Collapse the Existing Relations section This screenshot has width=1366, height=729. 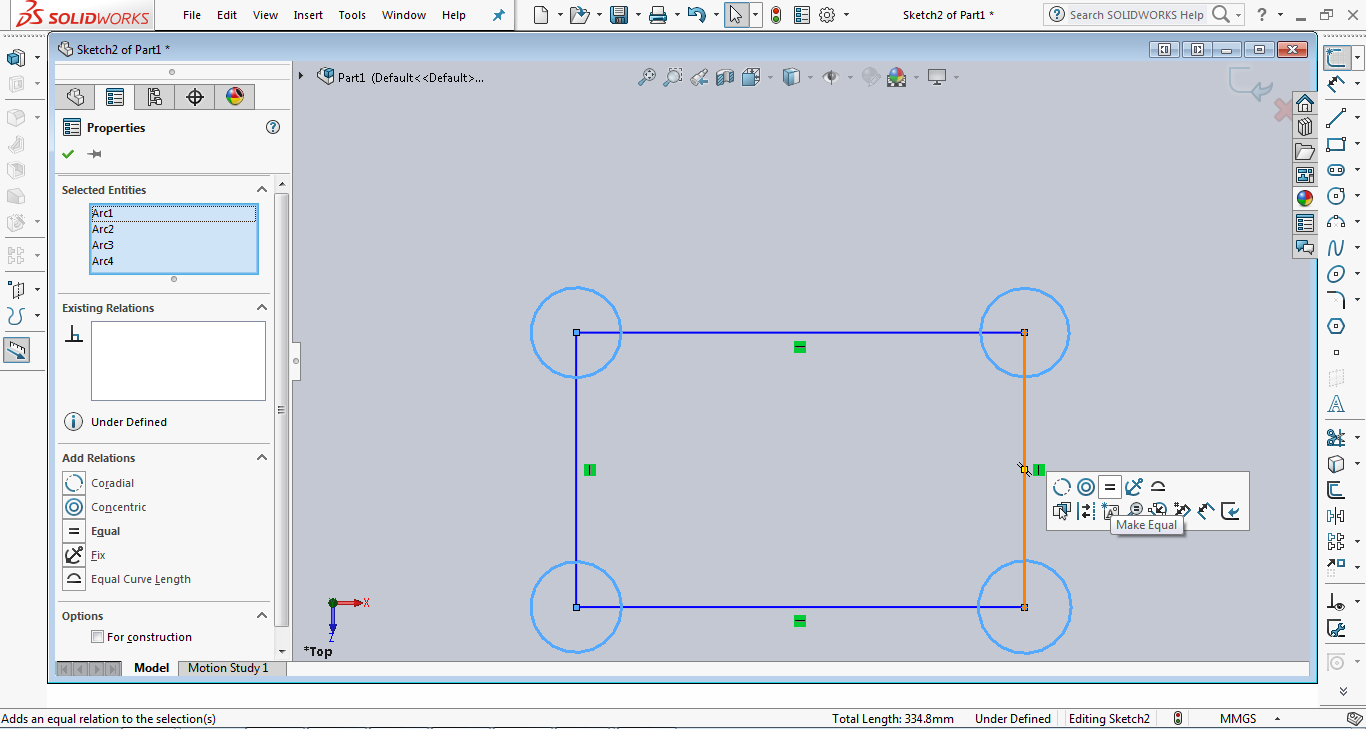[x=262, y=308]
